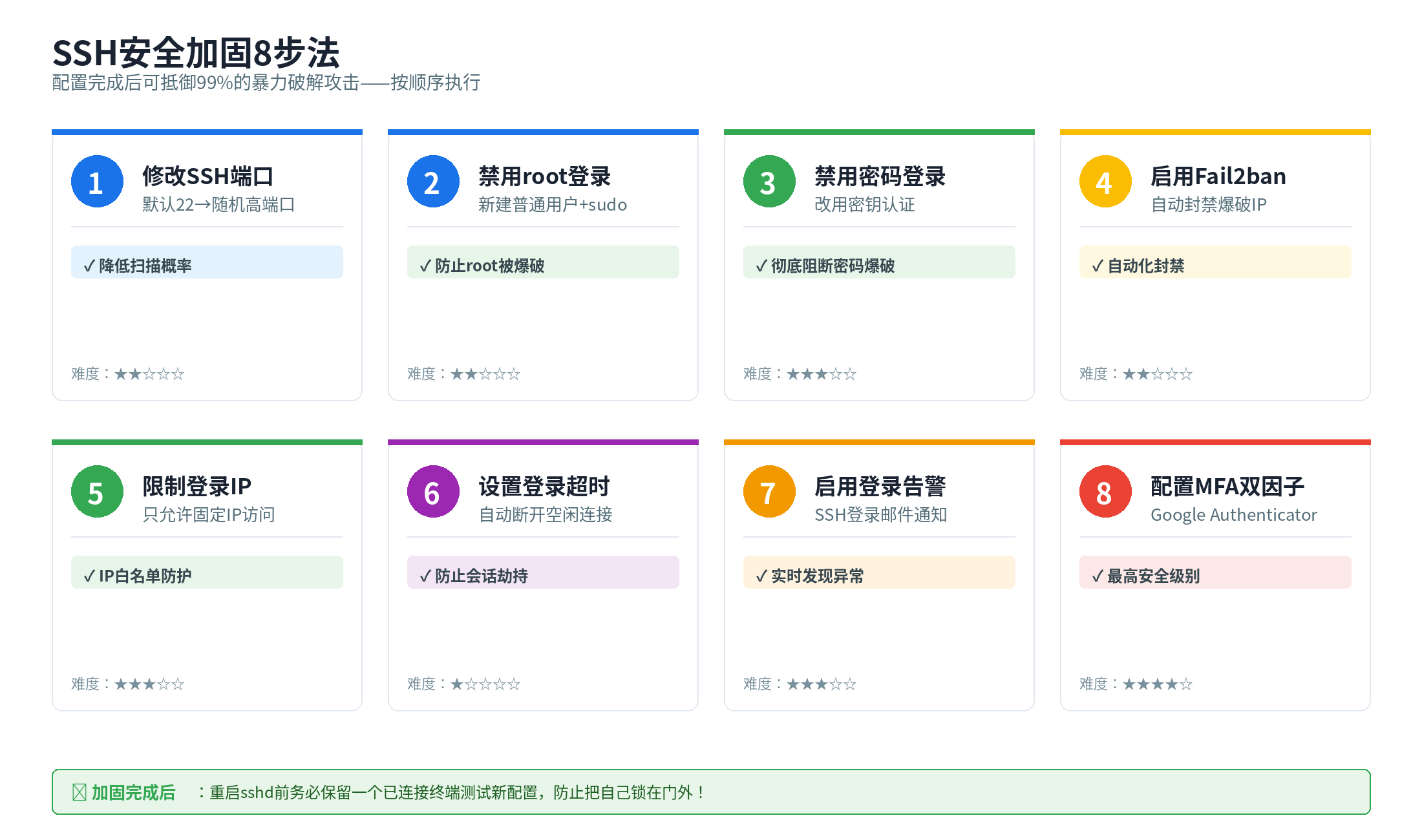The height and width of the screenshot is (840, 1422).
Task: Click the 自动化封禁 benefit tag
Action: tap(1215, 262)
